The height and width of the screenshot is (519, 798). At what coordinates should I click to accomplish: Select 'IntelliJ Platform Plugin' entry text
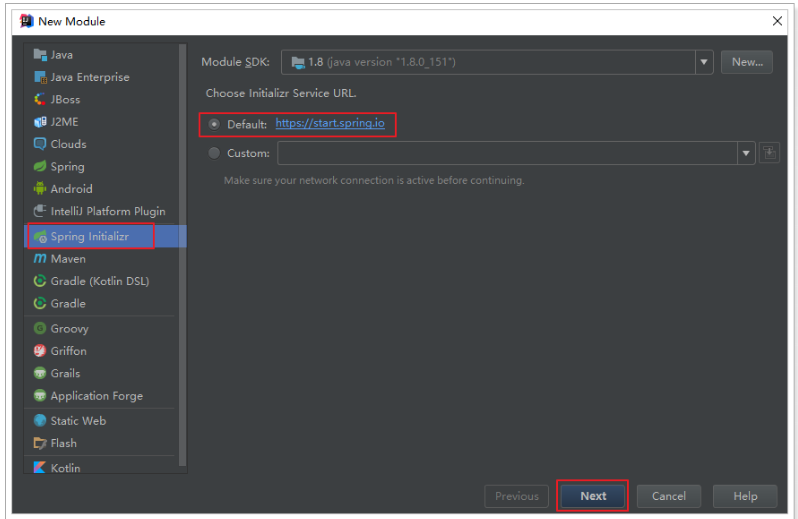click(x=108, y=211)
